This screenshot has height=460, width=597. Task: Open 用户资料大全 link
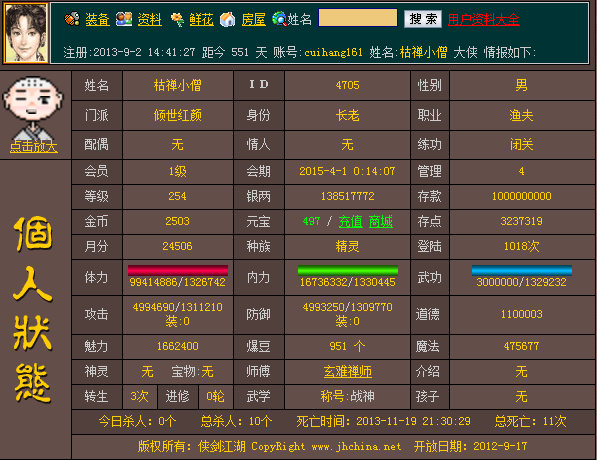484,19
